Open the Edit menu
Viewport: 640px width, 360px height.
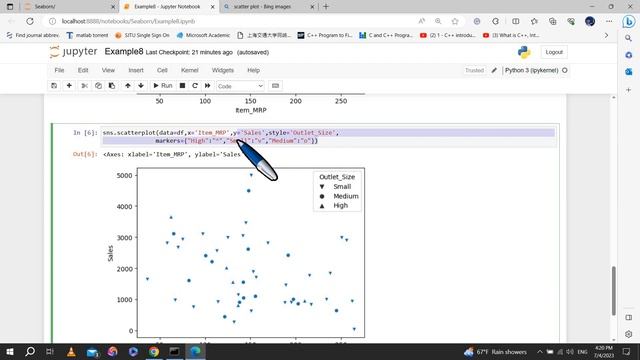coord(83,70)
